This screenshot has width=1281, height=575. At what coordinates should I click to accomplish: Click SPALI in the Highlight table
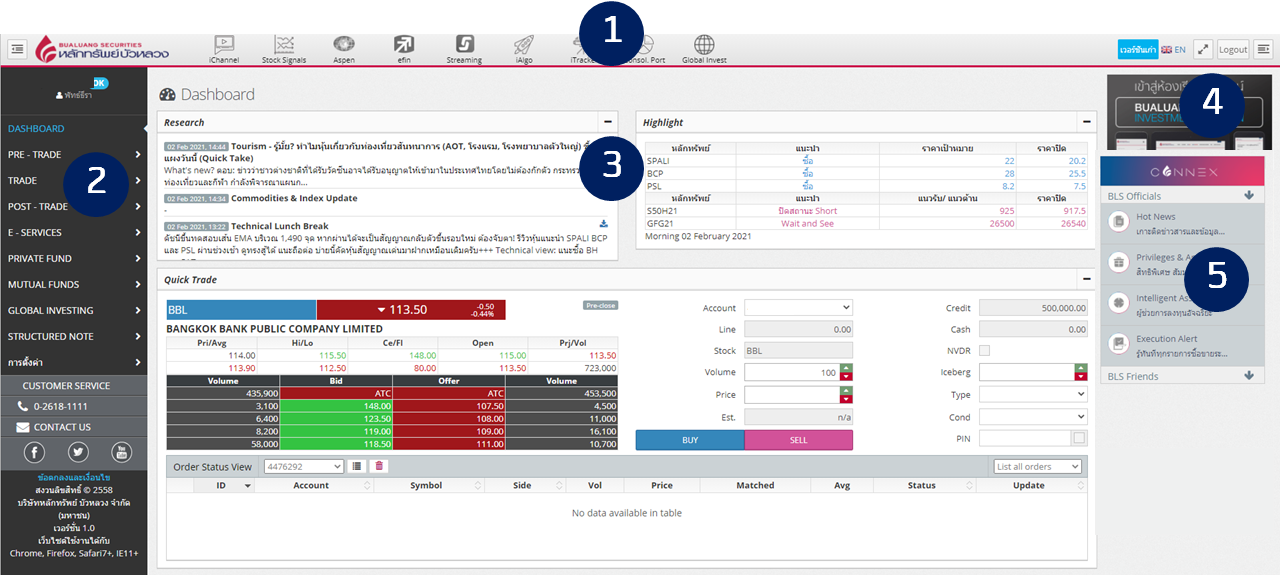coord(659,160)
